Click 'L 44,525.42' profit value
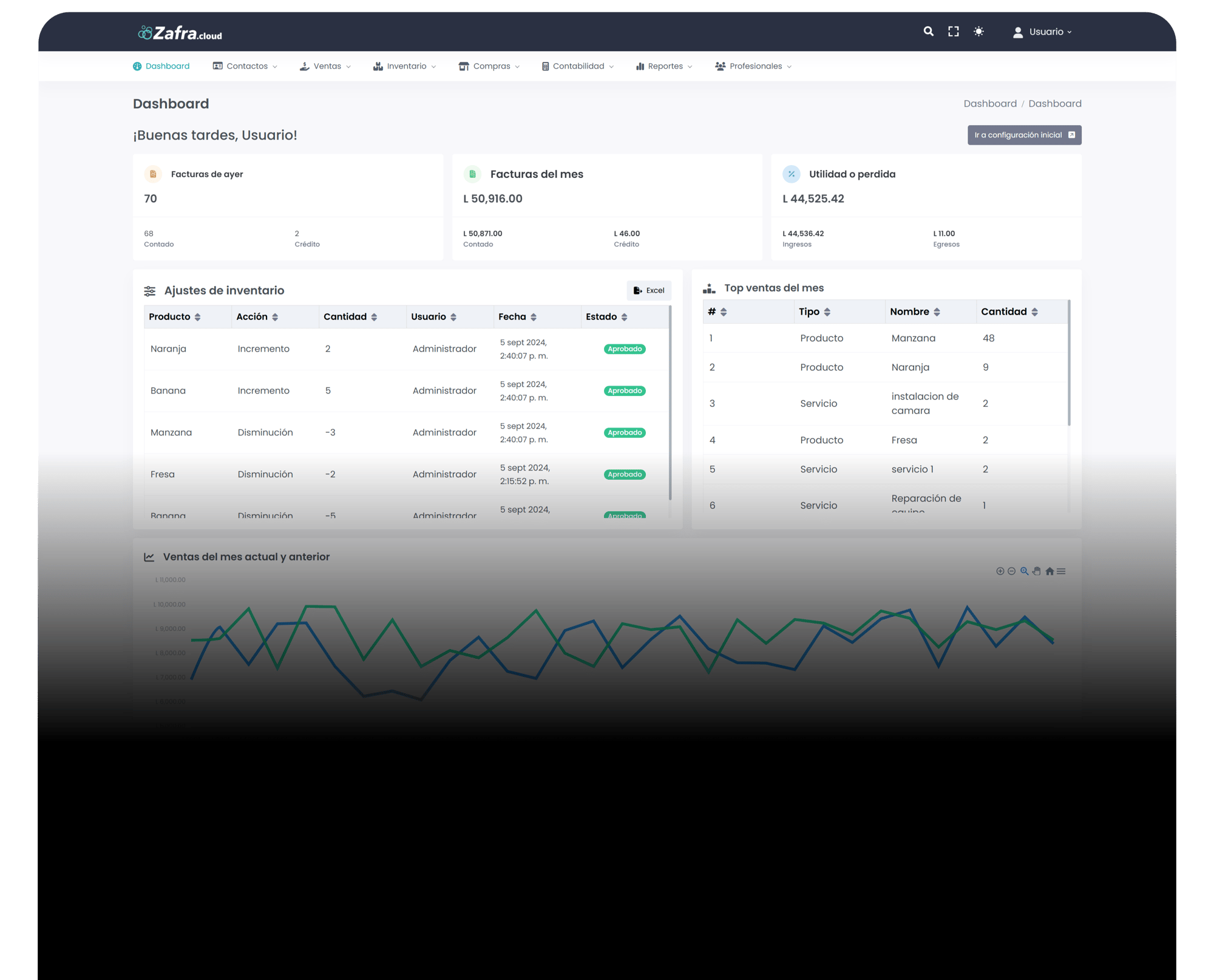This screenshot has width=1214, height=980. [x=813, y=199]
